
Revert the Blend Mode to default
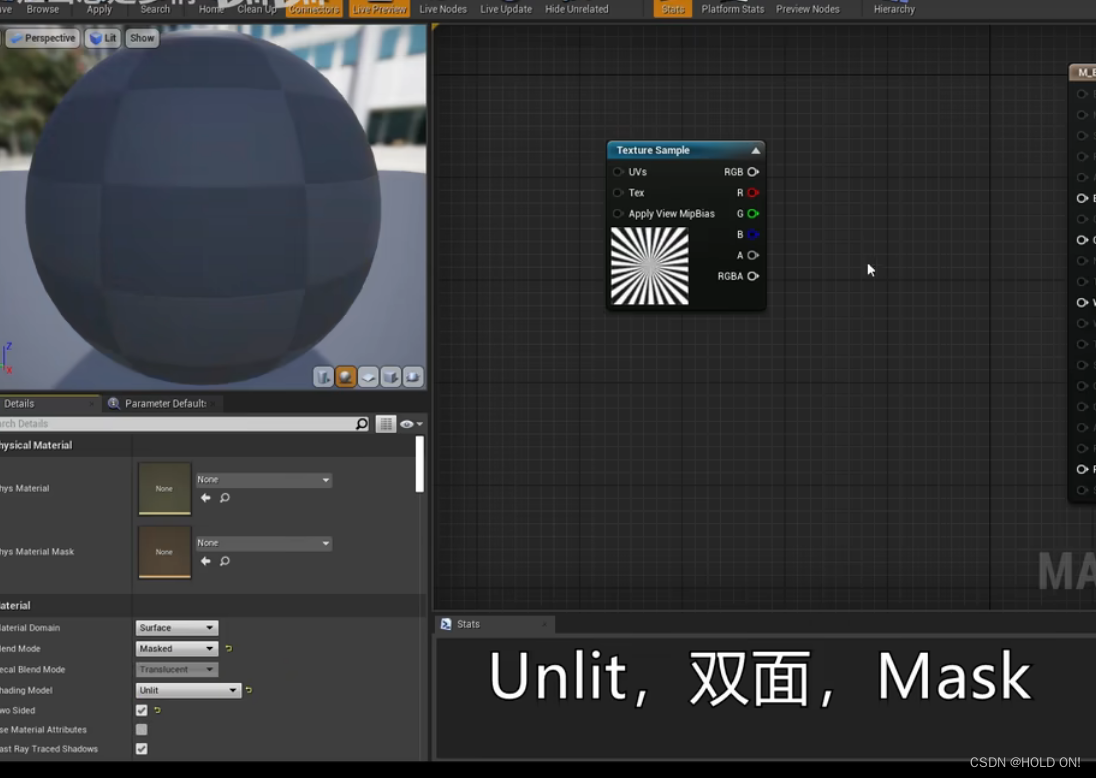click(x=227, y=648)
